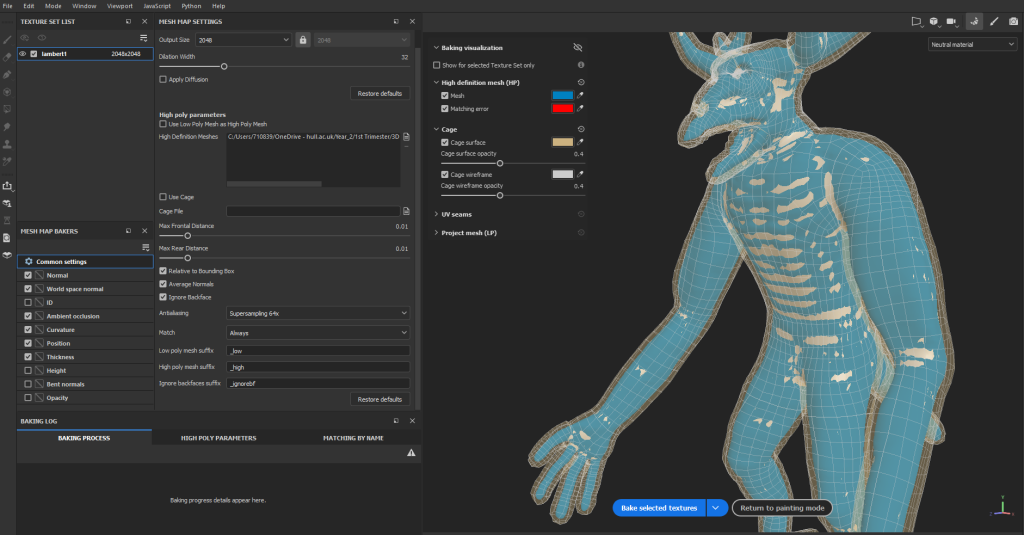
Task: Click the eyedropper next to Mesh color
Action: point(581,95)
